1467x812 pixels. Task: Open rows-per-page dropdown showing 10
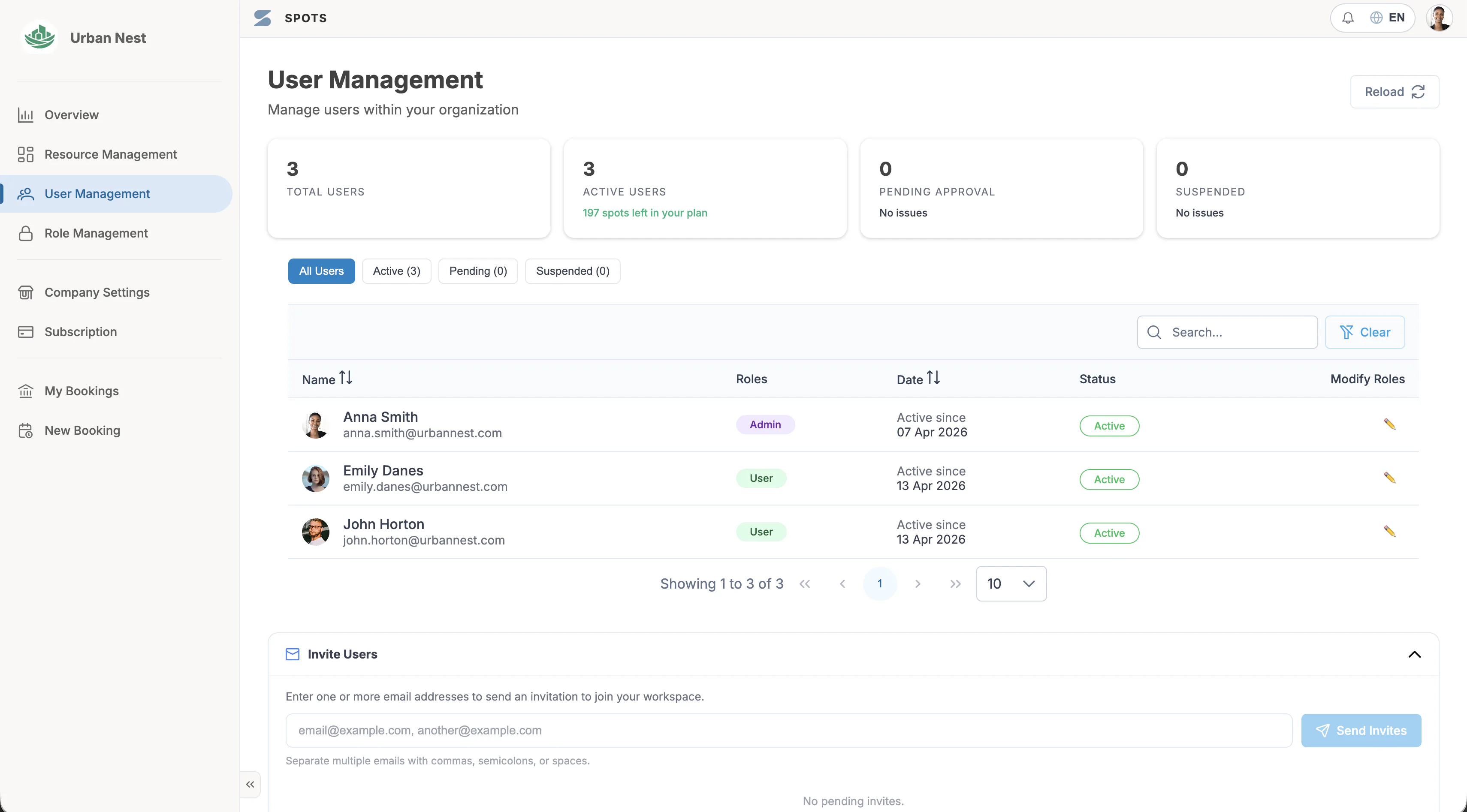(x=1011, y=584)
